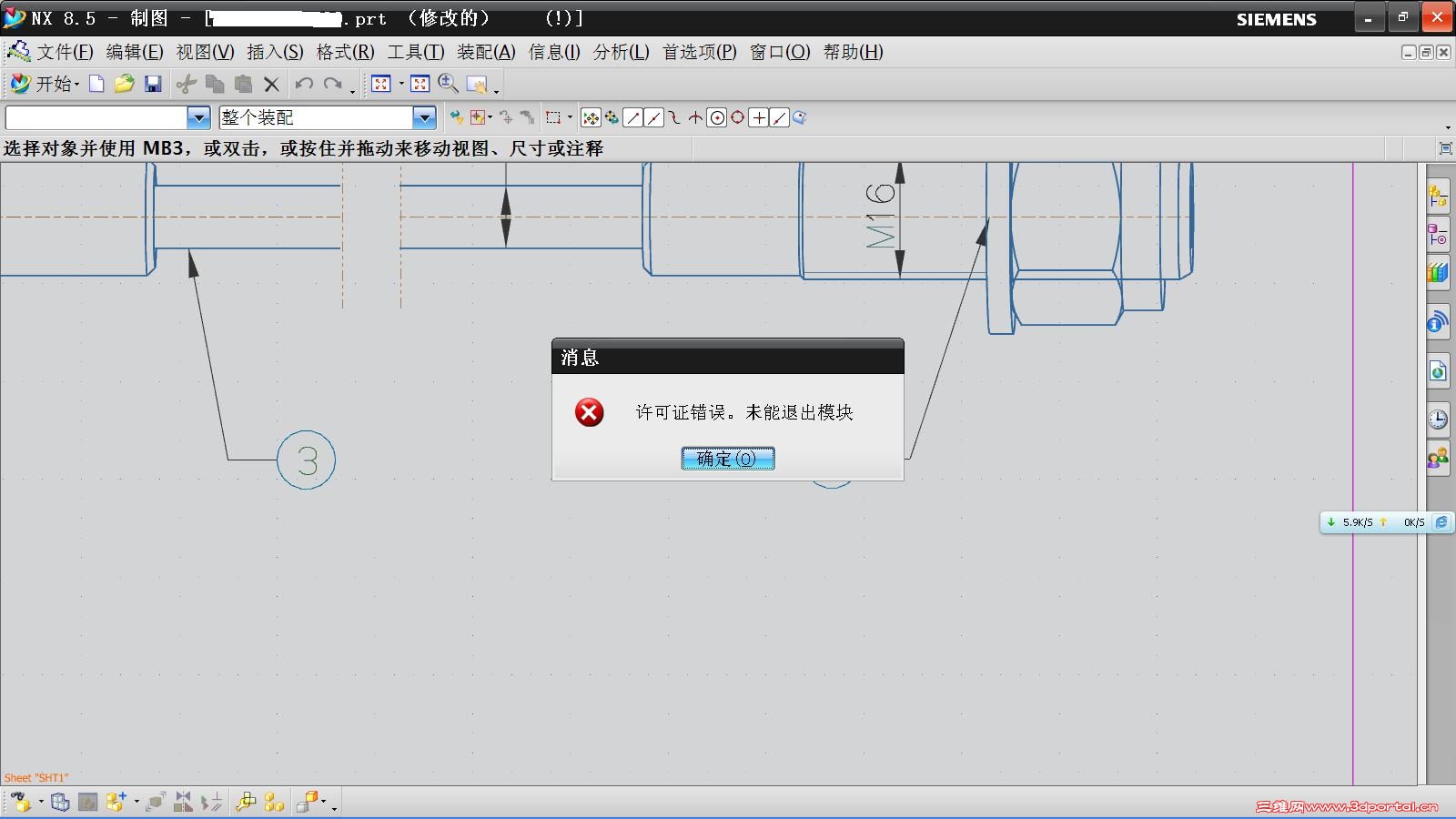Select the M16 dimension text in drawing
Screen dimensions: 1456x819
pos(880,216)
